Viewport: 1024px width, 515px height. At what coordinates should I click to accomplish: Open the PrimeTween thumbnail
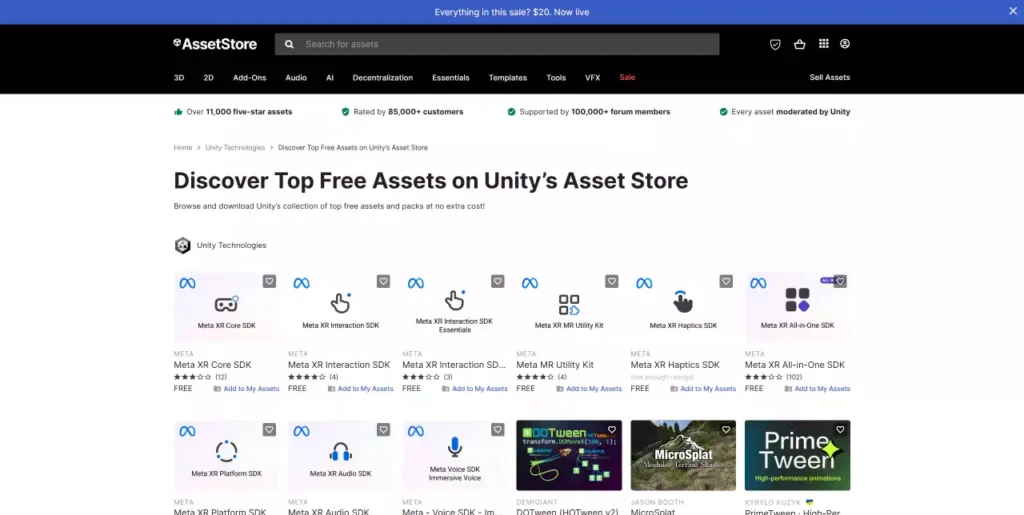[x=797, y=456]
